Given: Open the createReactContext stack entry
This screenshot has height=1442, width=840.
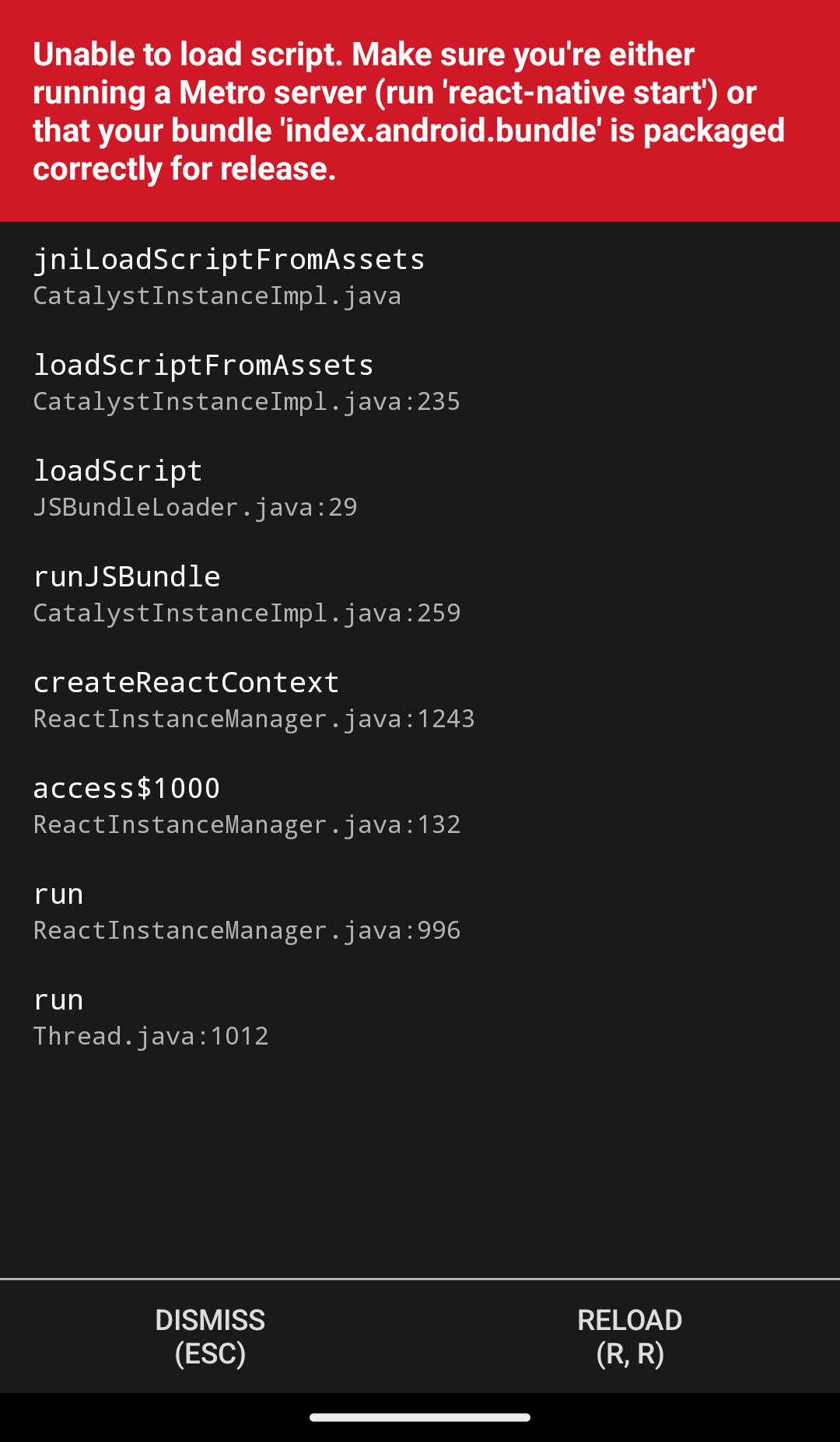Looking at the screenshot, I should [186, 681].
